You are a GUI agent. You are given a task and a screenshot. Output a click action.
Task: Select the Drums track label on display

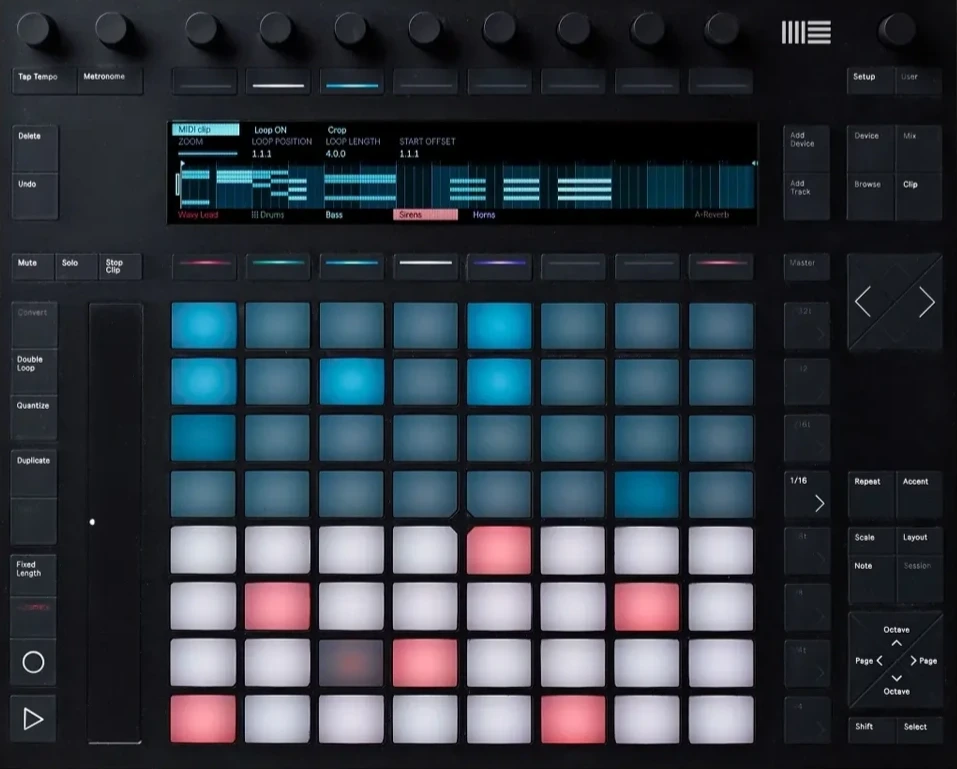(268, 215)
